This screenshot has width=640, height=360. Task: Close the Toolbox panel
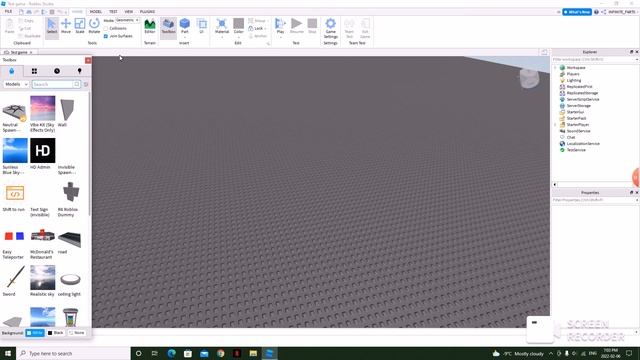point(88,60)
